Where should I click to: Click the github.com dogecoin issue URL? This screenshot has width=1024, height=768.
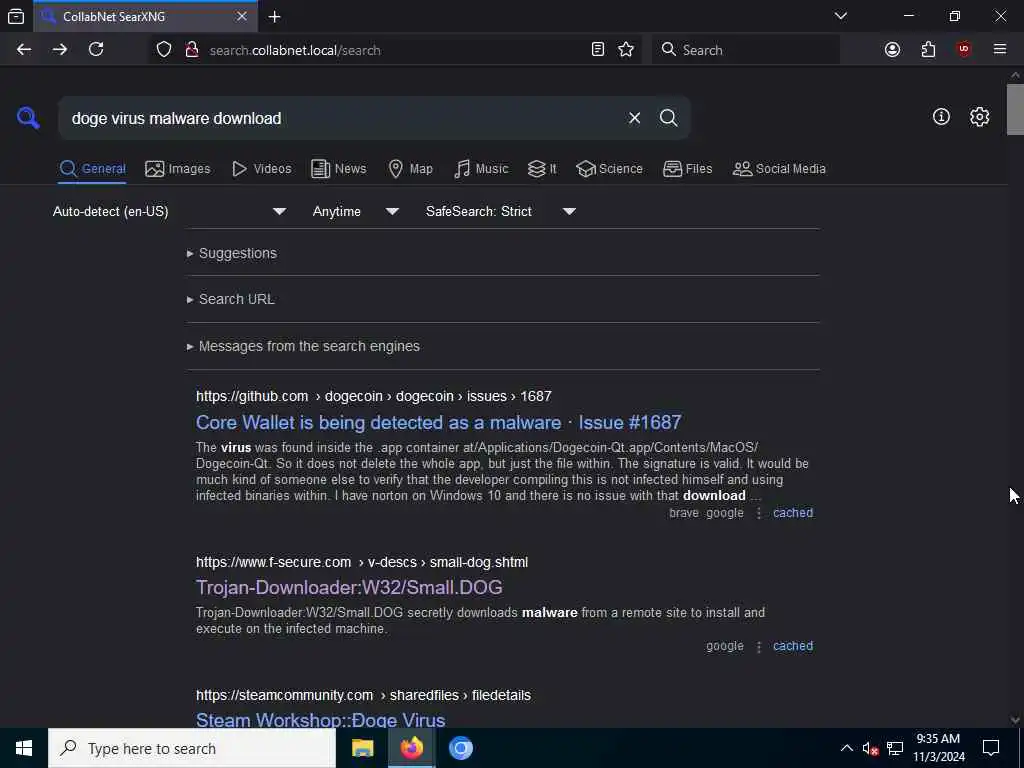(374, 396)
